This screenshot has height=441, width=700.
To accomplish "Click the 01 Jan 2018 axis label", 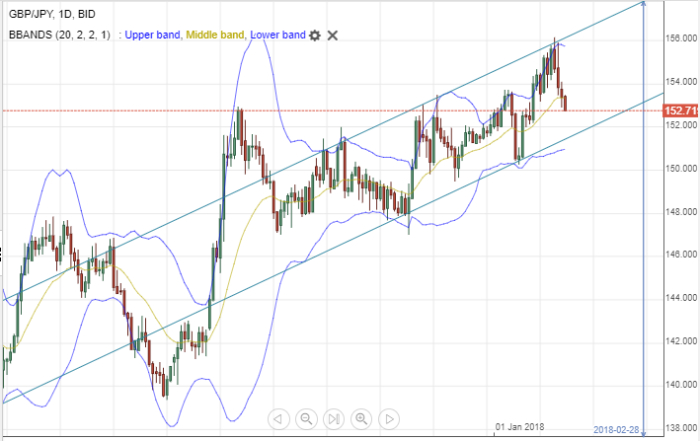I will [520, 427].
